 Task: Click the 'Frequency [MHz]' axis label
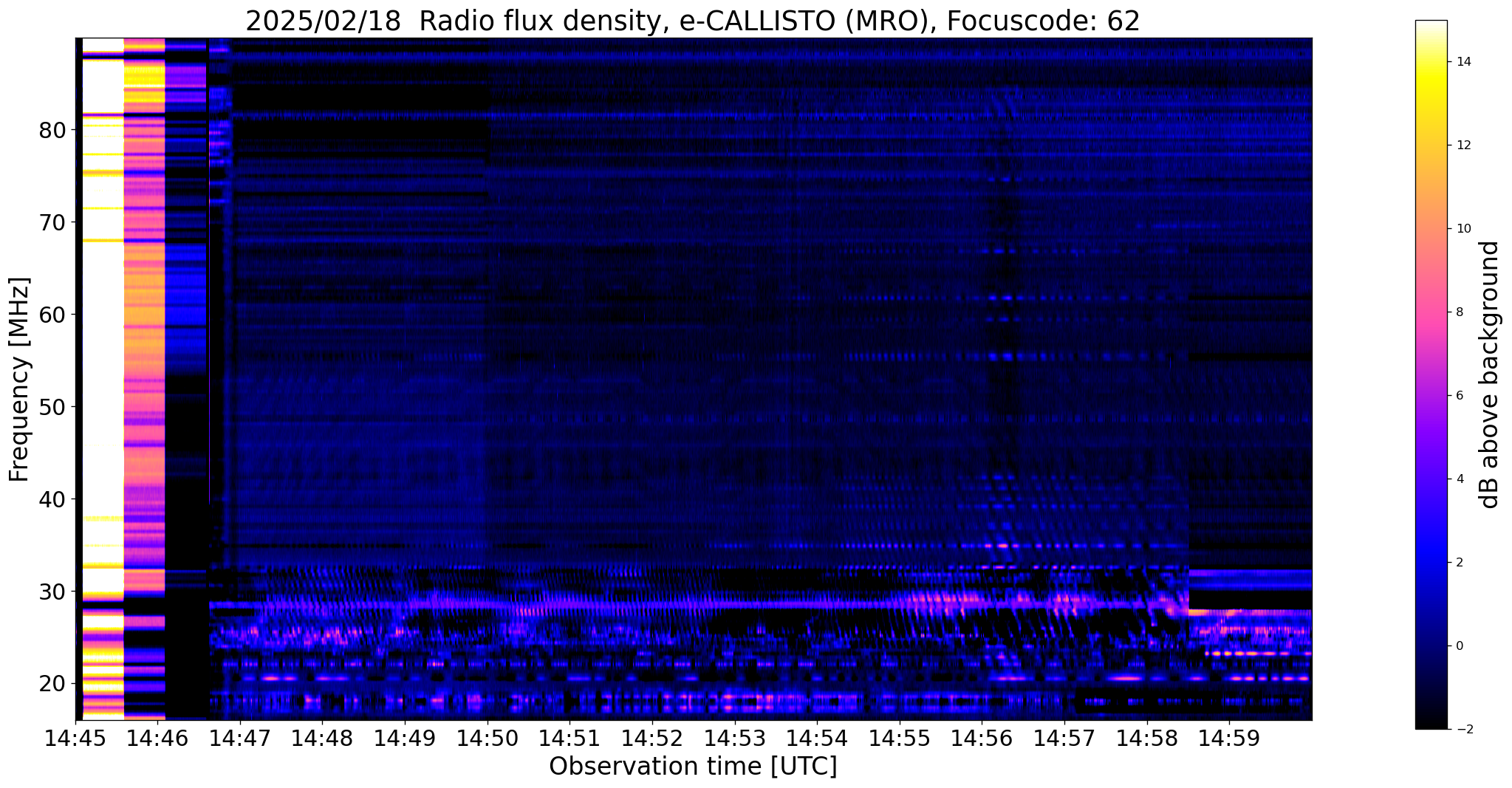pos(20,380)
